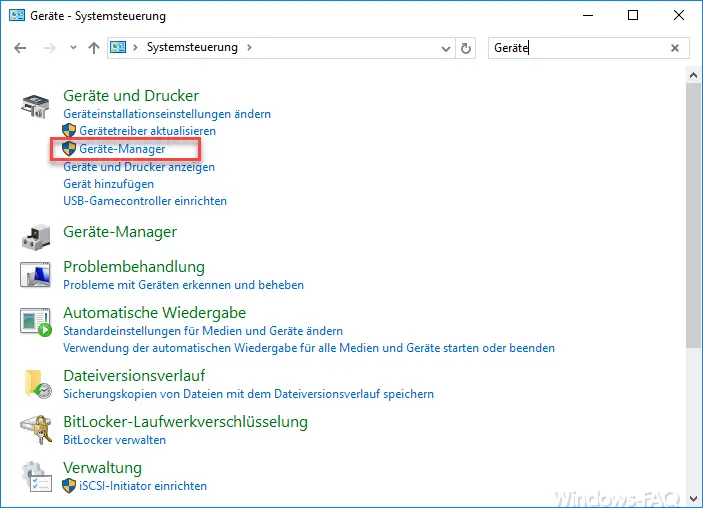Click the forward navigation arrow
Screen dimensions: 703x508
[x=50, y=48]
